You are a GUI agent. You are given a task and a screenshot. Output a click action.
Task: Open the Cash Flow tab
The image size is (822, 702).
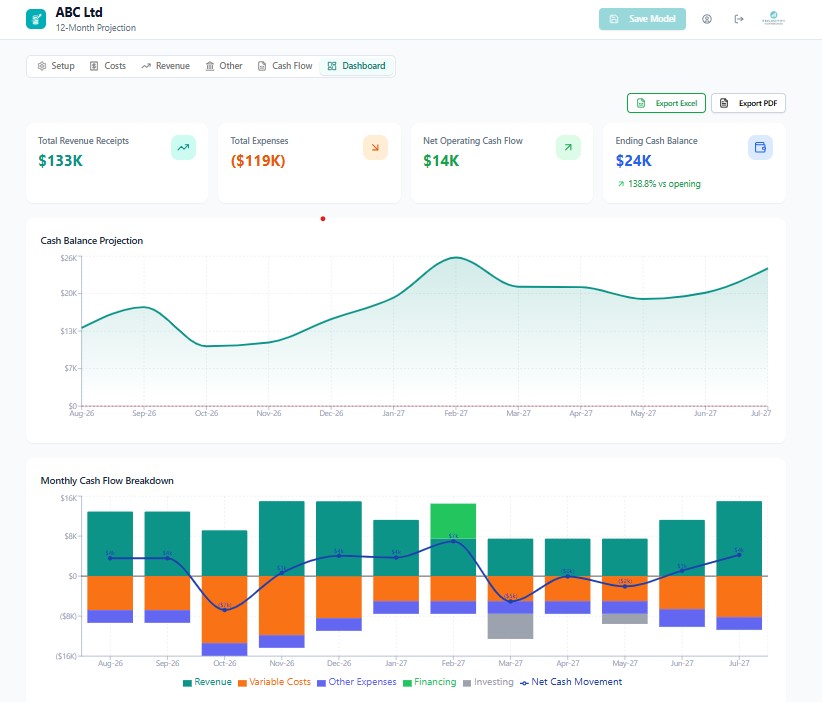285,66
